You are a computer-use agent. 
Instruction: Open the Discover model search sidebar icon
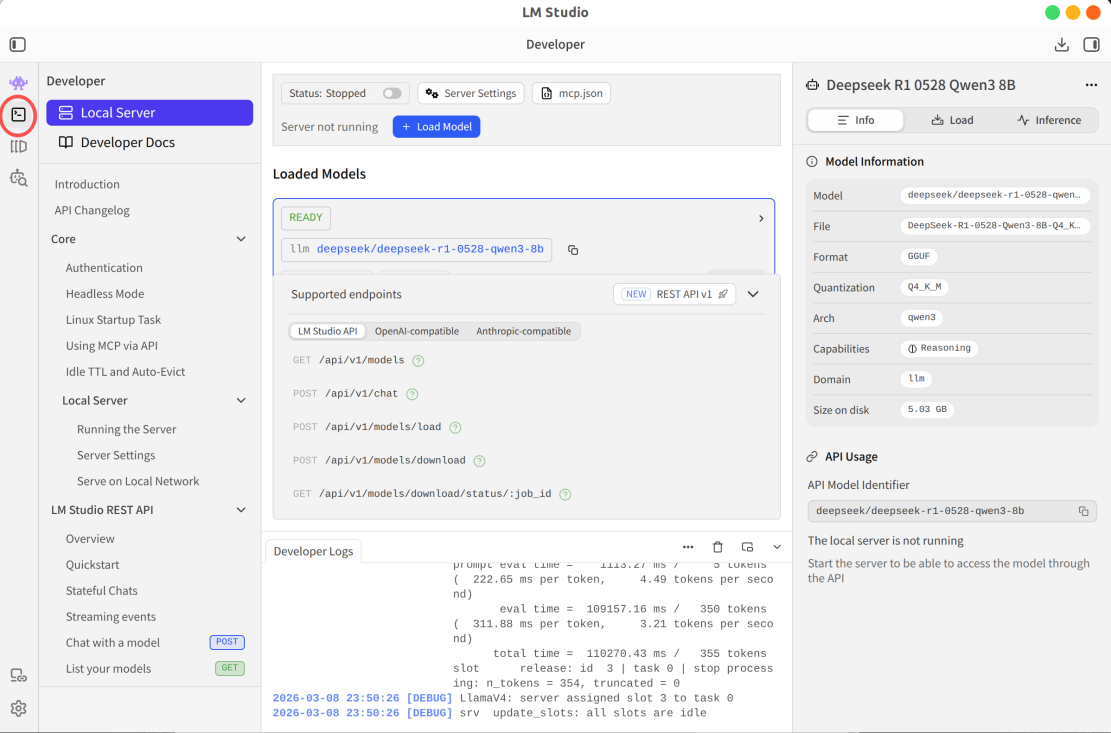pos(18,178)
